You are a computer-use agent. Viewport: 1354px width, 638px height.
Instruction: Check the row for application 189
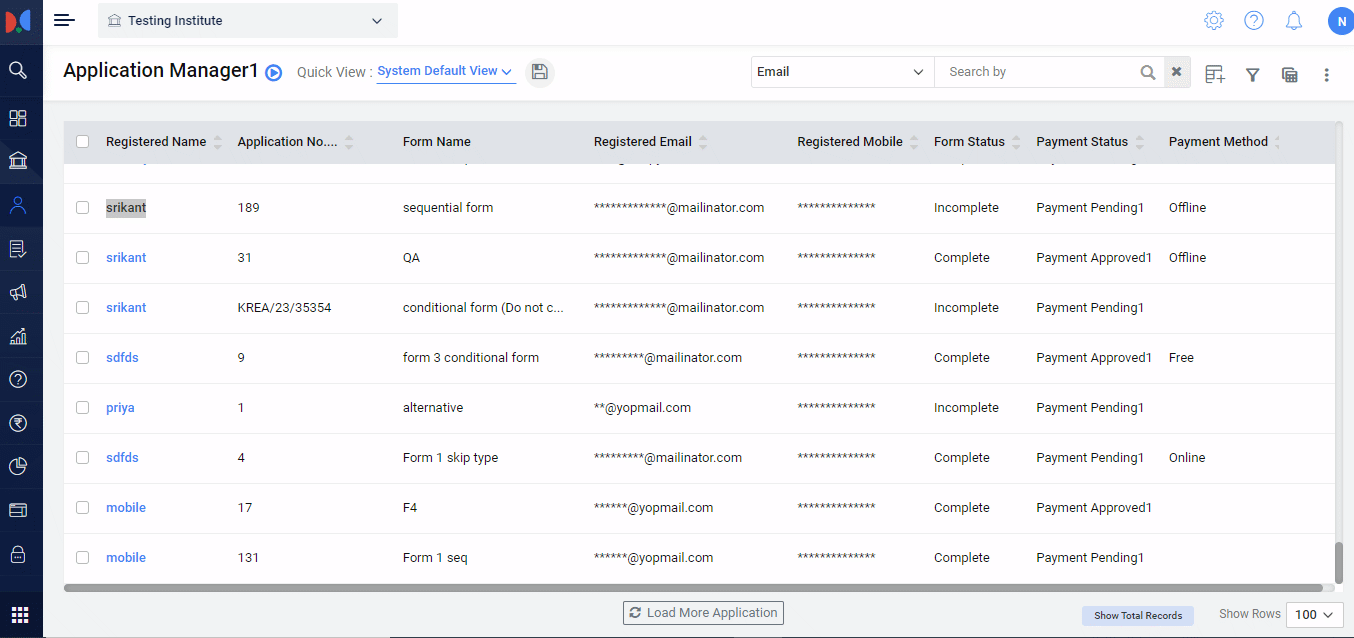(83, 208)
